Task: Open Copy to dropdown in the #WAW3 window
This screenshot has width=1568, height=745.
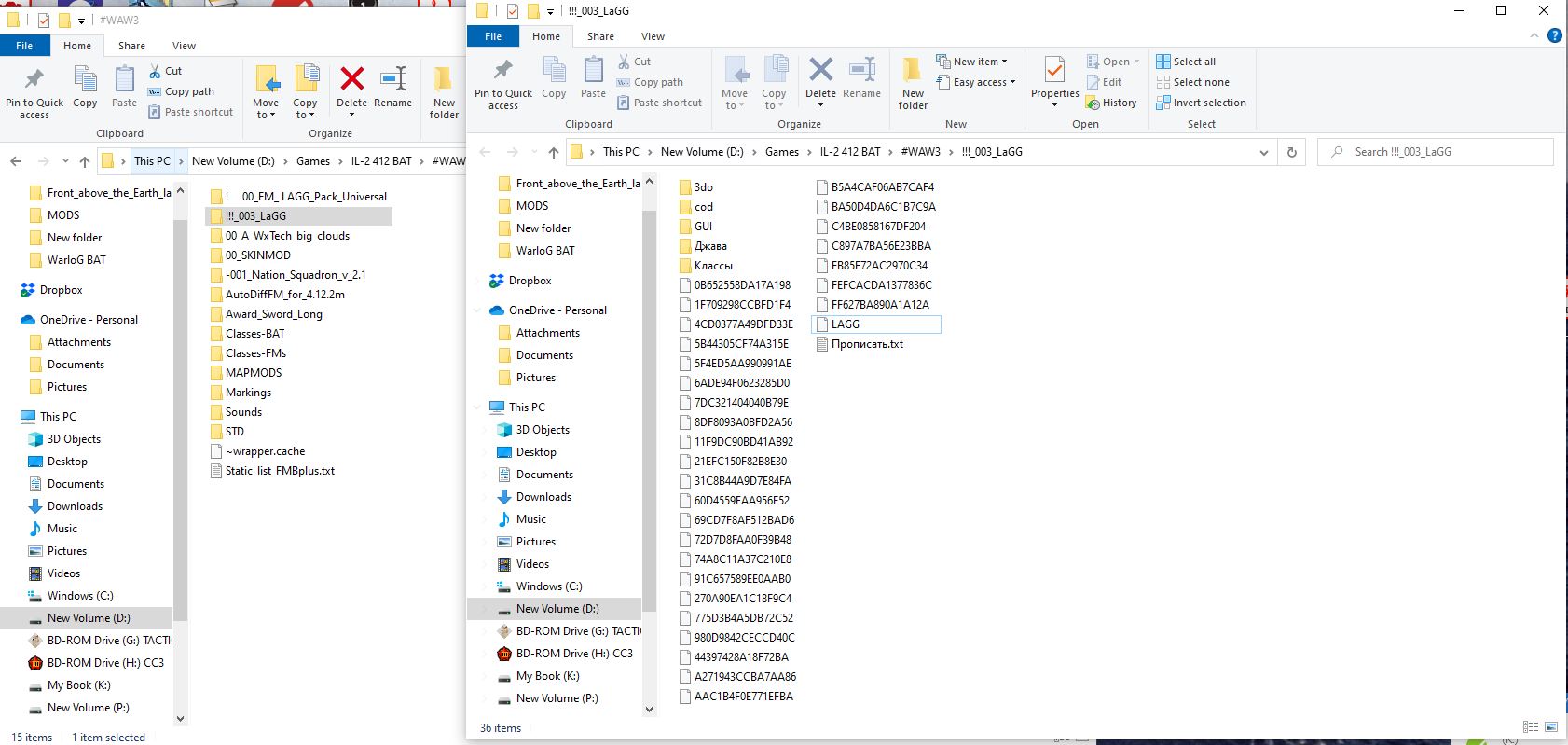Action: [x=305, y=91]
